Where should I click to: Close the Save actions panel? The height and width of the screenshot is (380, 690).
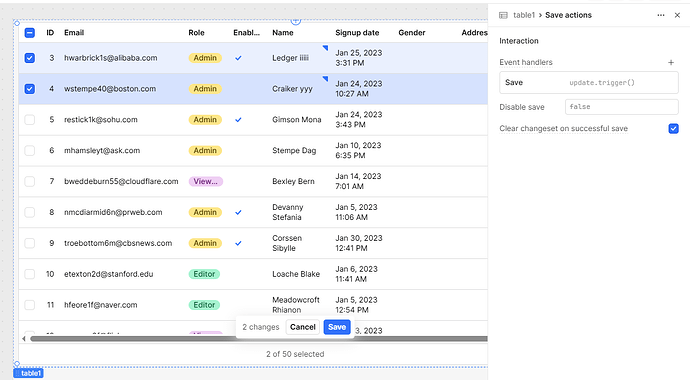677,15
